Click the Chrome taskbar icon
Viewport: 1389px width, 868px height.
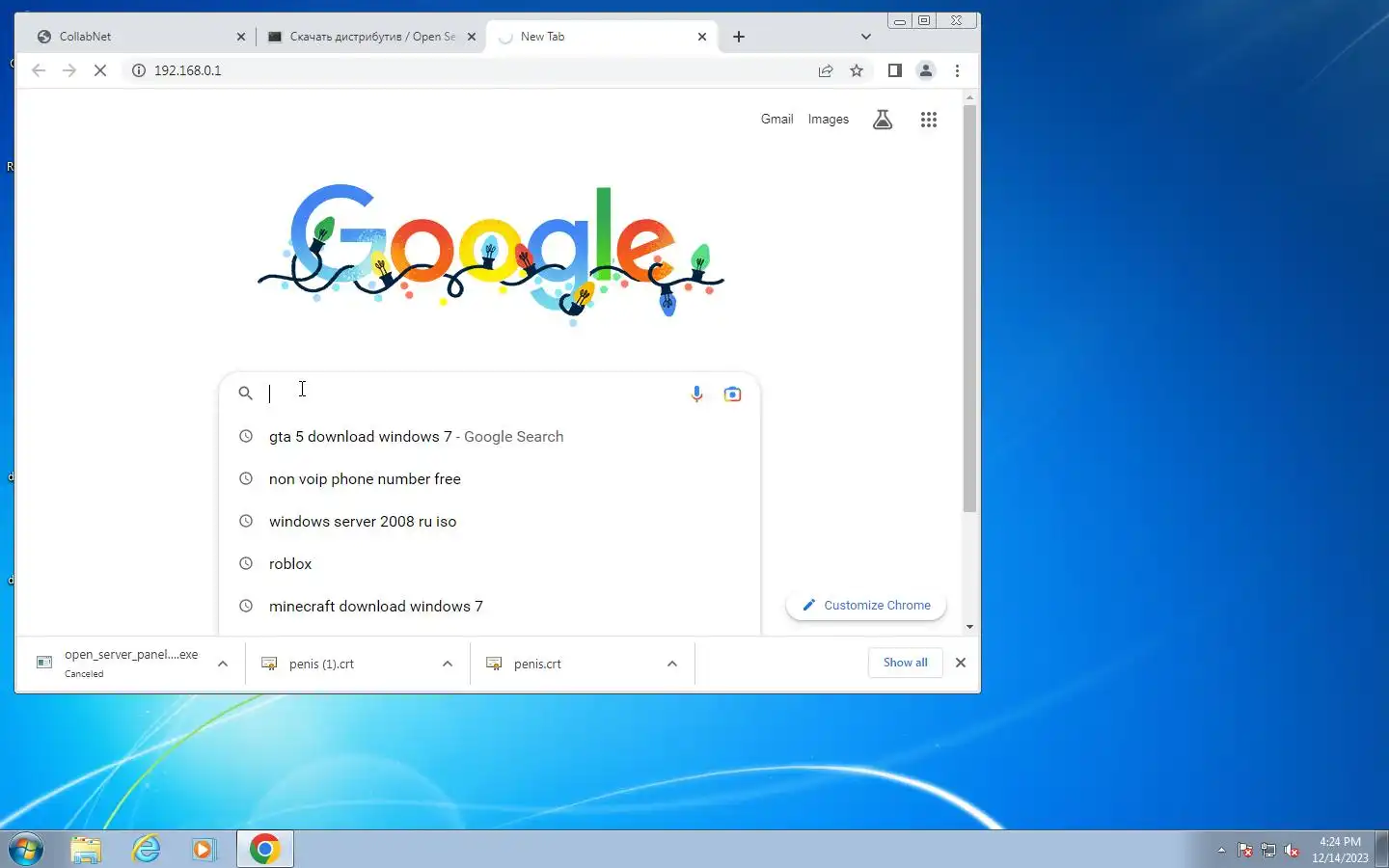pos(265,850)
